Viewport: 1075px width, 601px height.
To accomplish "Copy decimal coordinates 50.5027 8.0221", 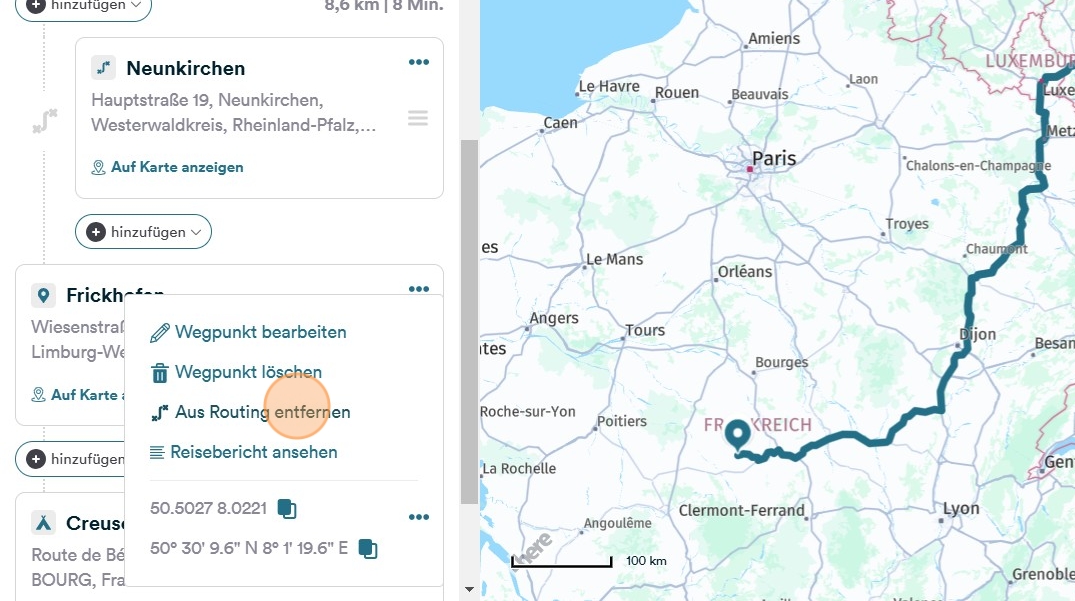I will coord(287,508).
